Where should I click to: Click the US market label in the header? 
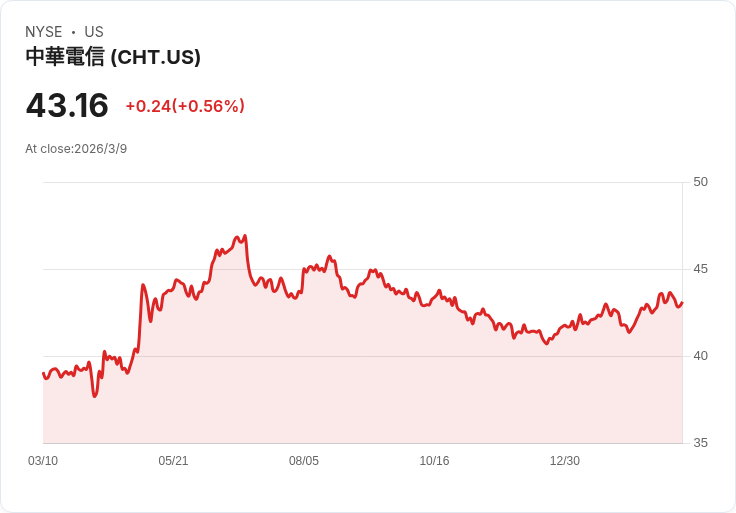[94, 32]
